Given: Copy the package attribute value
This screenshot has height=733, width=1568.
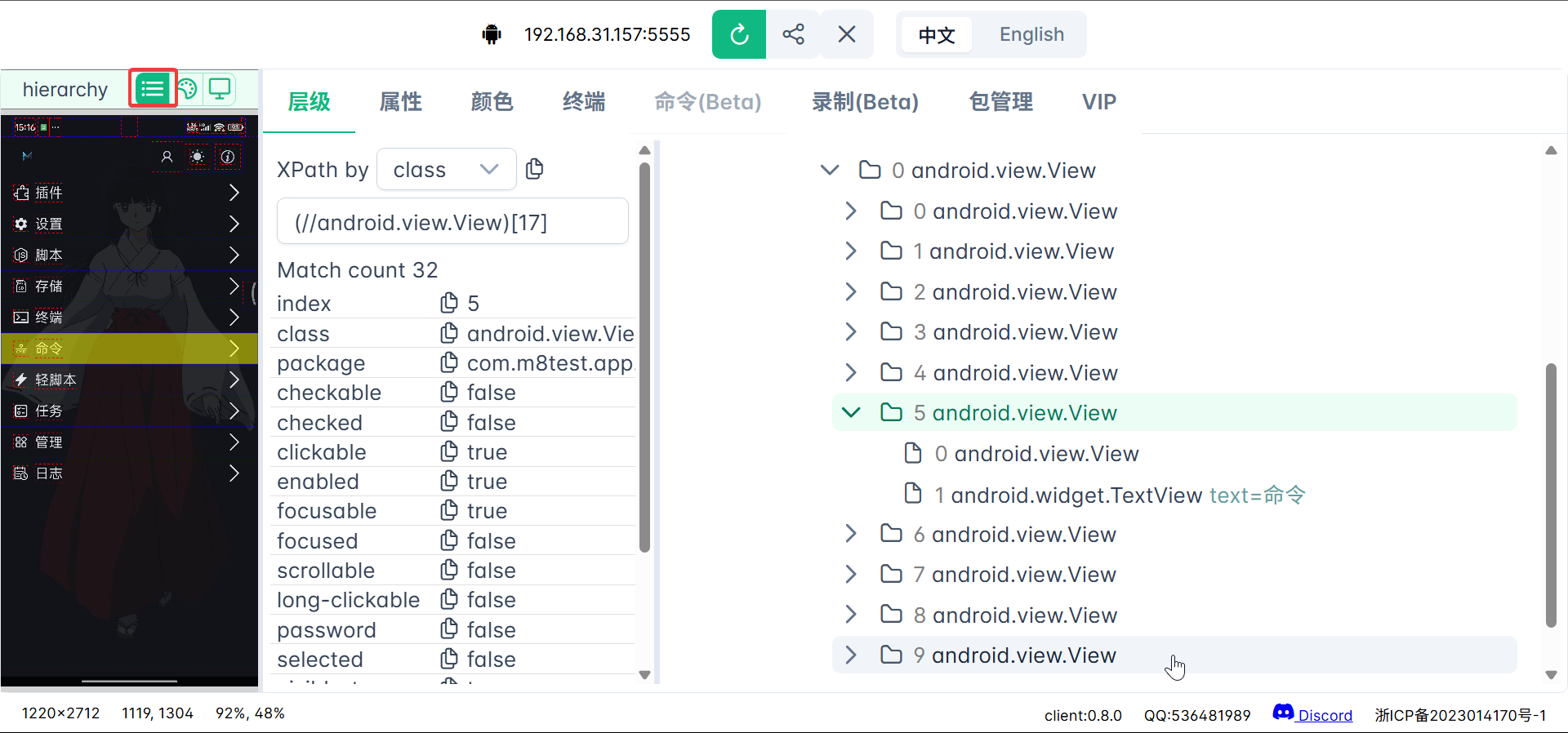Looking at the screenshot, I should point(448,362).
